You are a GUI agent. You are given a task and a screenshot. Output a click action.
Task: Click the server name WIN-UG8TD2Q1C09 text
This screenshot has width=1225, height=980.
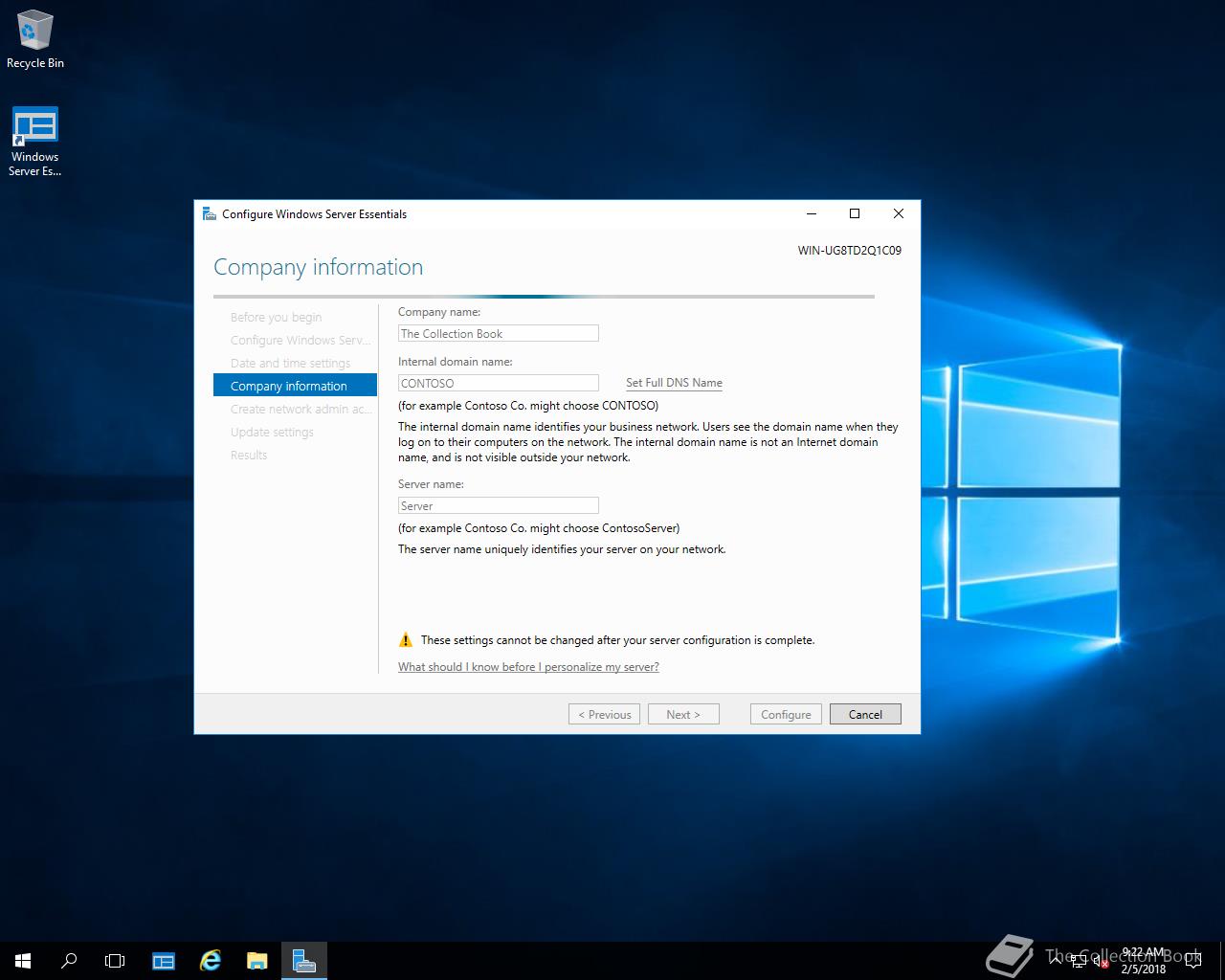point(849,251)
